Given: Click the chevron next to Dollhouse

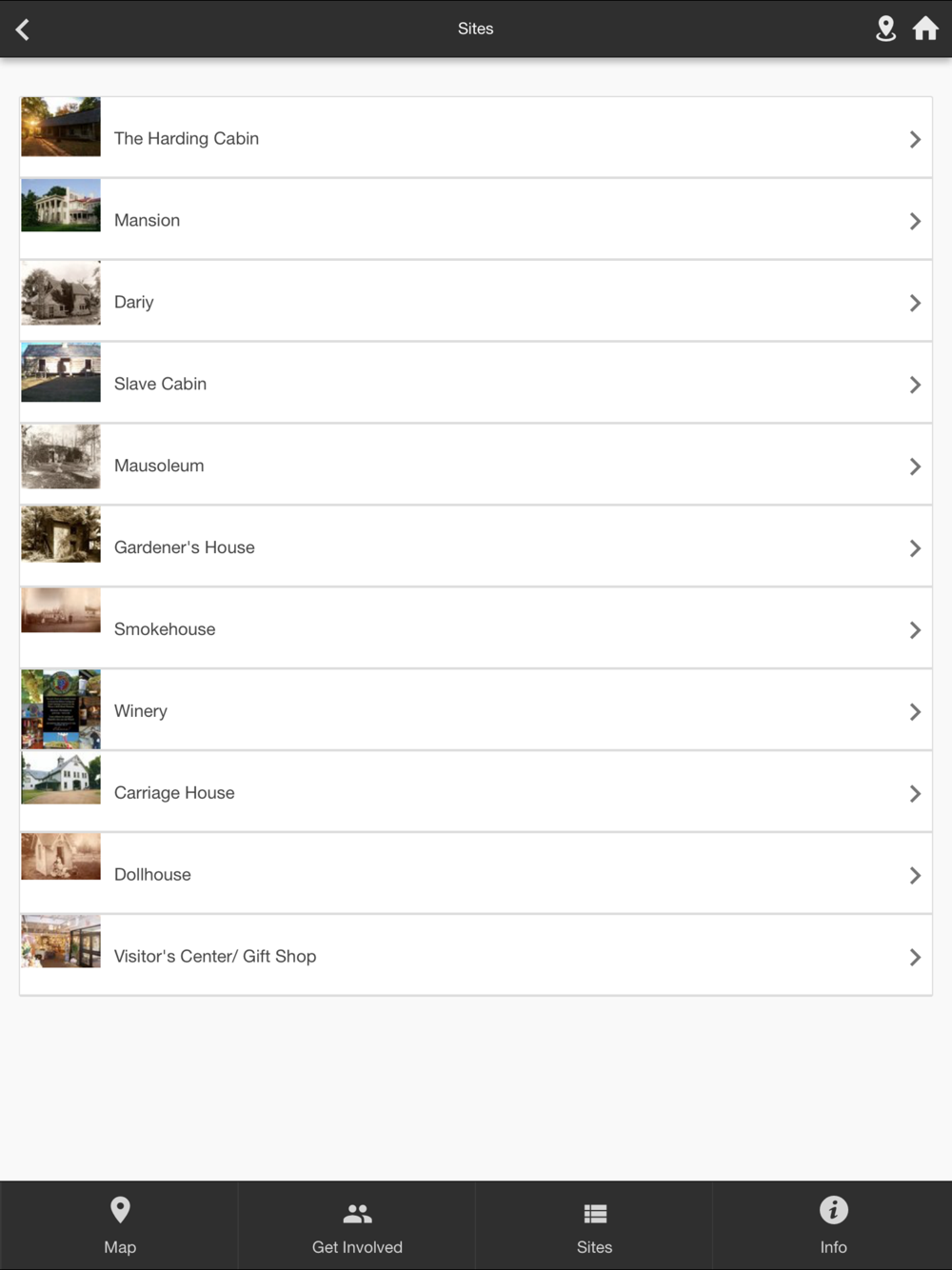Looking at the screenshot, I should [915, 876].
